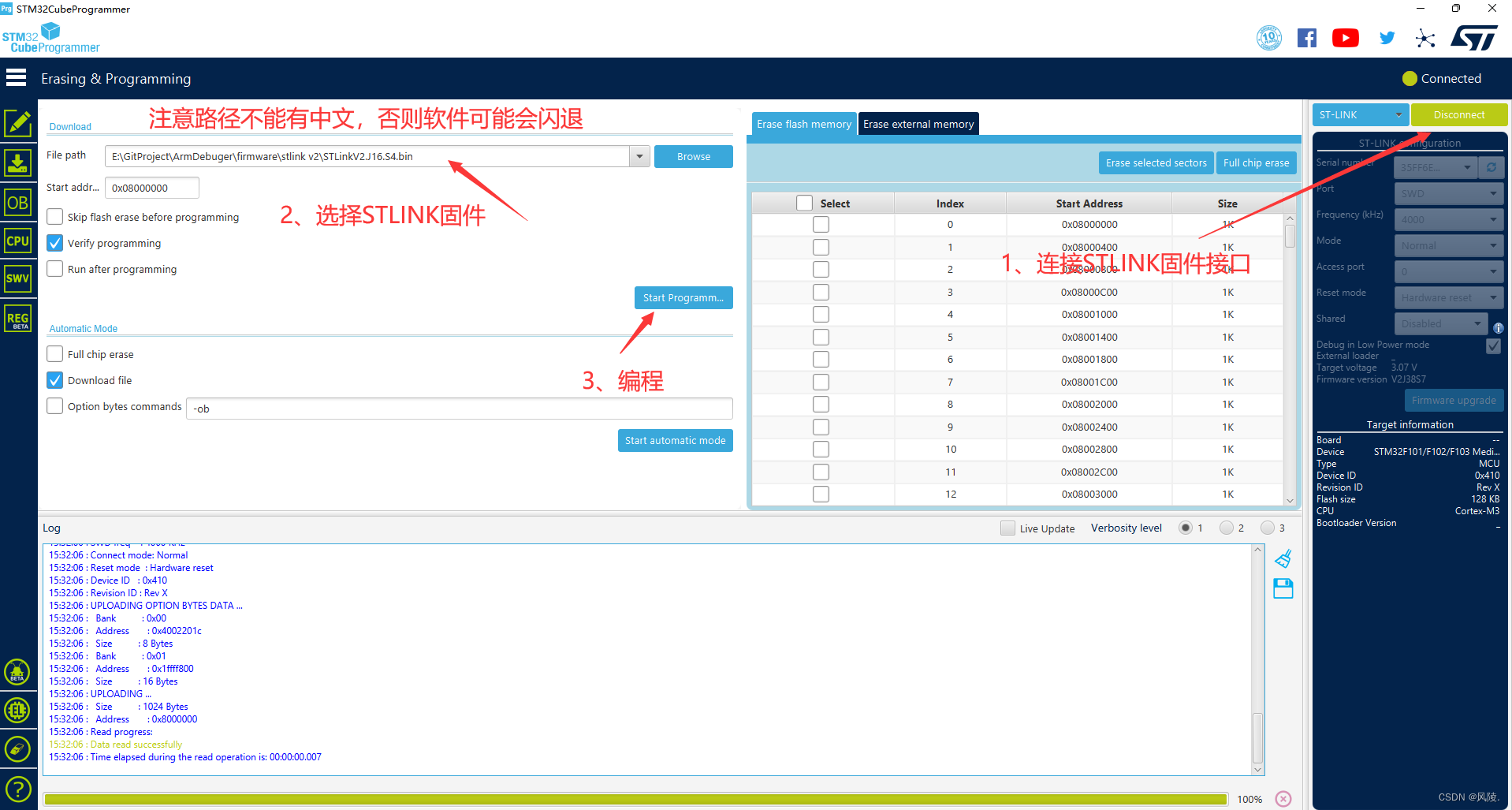
Task: Click Erase selected sectors button
Action: (1156, 162)
